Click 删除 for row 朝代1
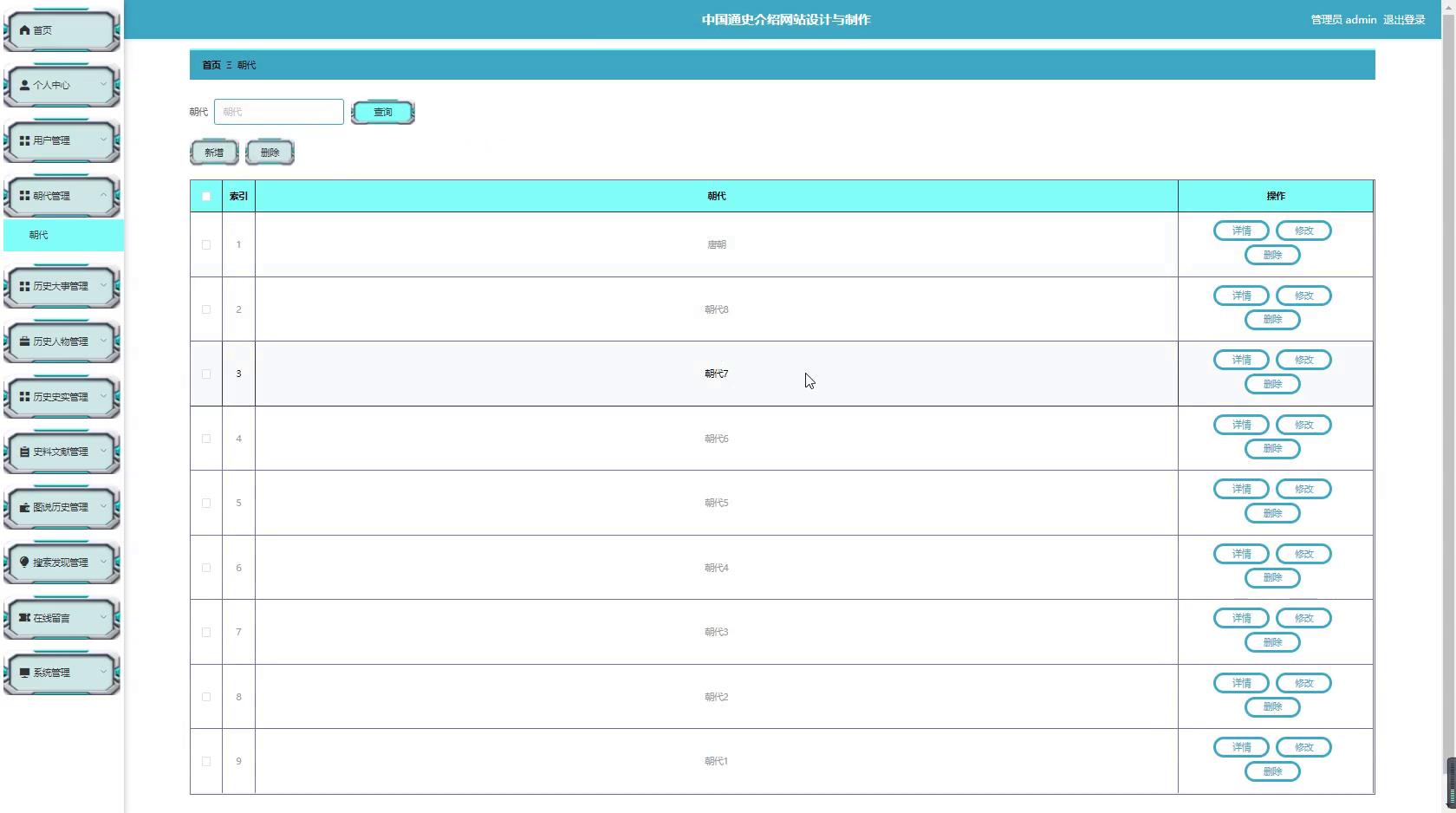This screenshot has height=813, width=1456. point(1272,771)
